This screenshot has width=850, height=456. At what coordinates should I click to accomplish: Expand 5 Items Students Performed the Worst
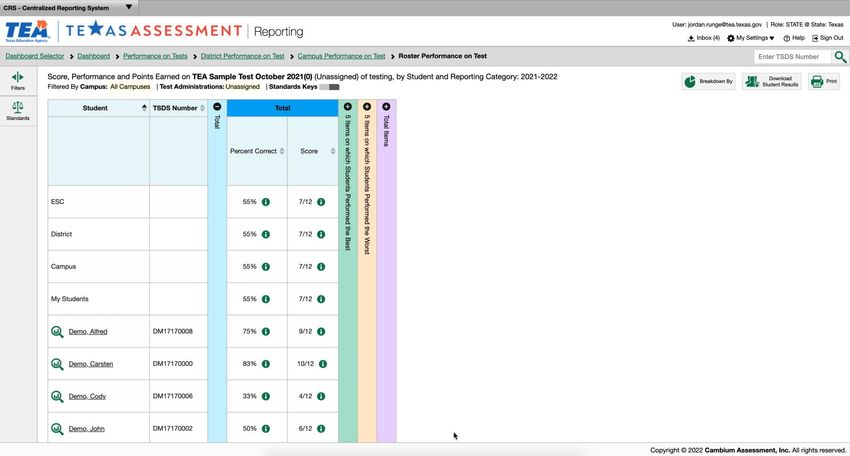tap(367, 107)
